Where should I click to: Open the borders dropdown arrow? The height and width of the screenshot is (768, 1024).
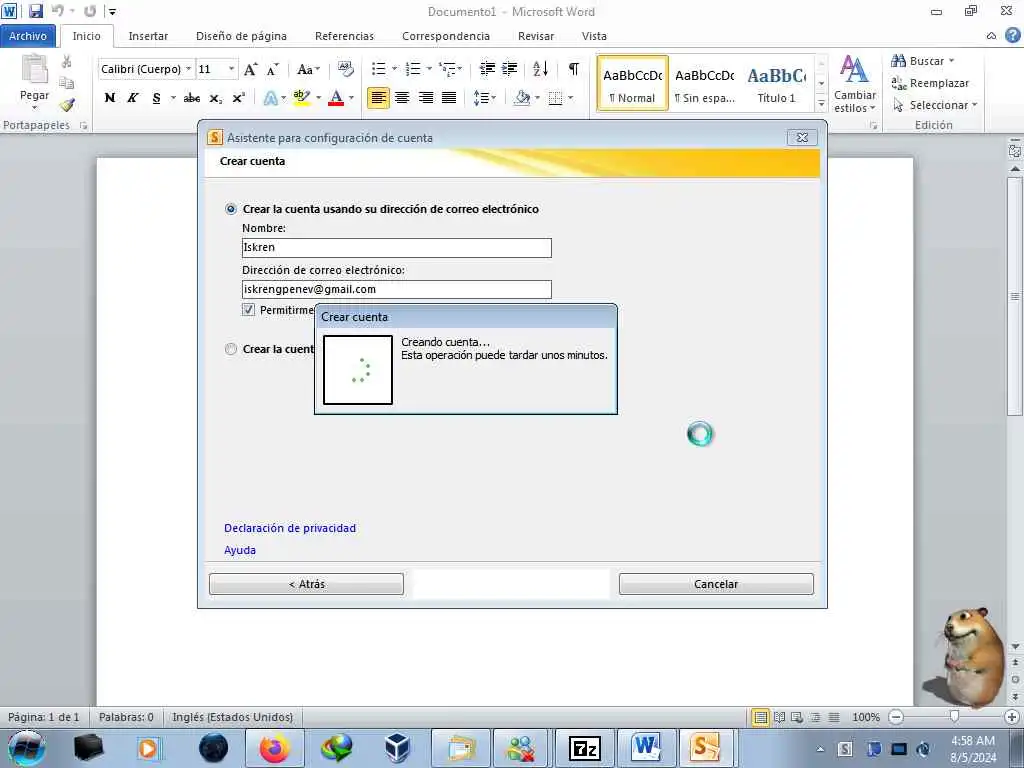pyautogui.click(x=571, y=98)
